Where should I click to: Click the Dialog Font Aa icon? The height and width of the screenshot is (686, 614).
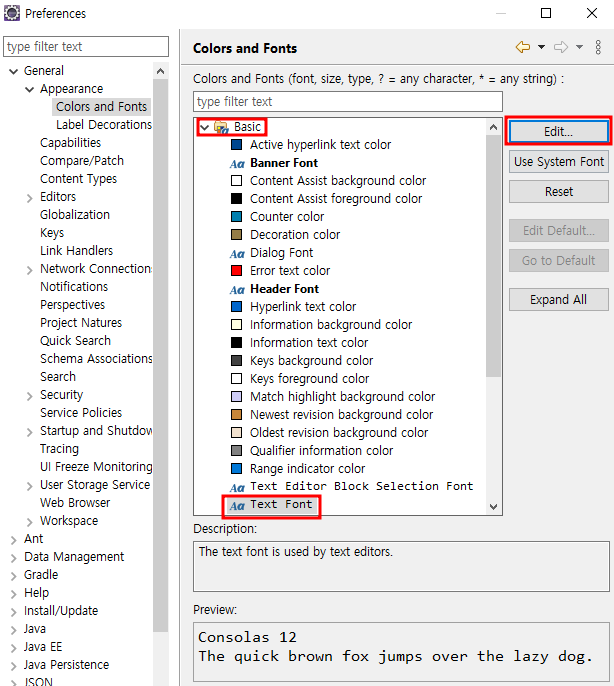[x=237, y=253]
